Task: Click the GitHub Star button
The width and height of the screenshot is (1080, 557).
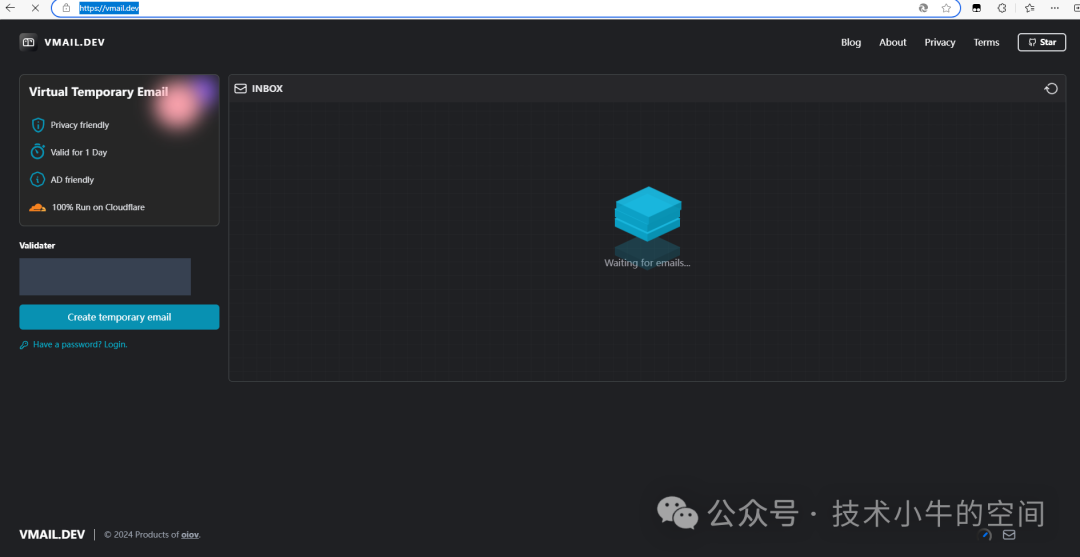Action: [x=1041, y=42]
